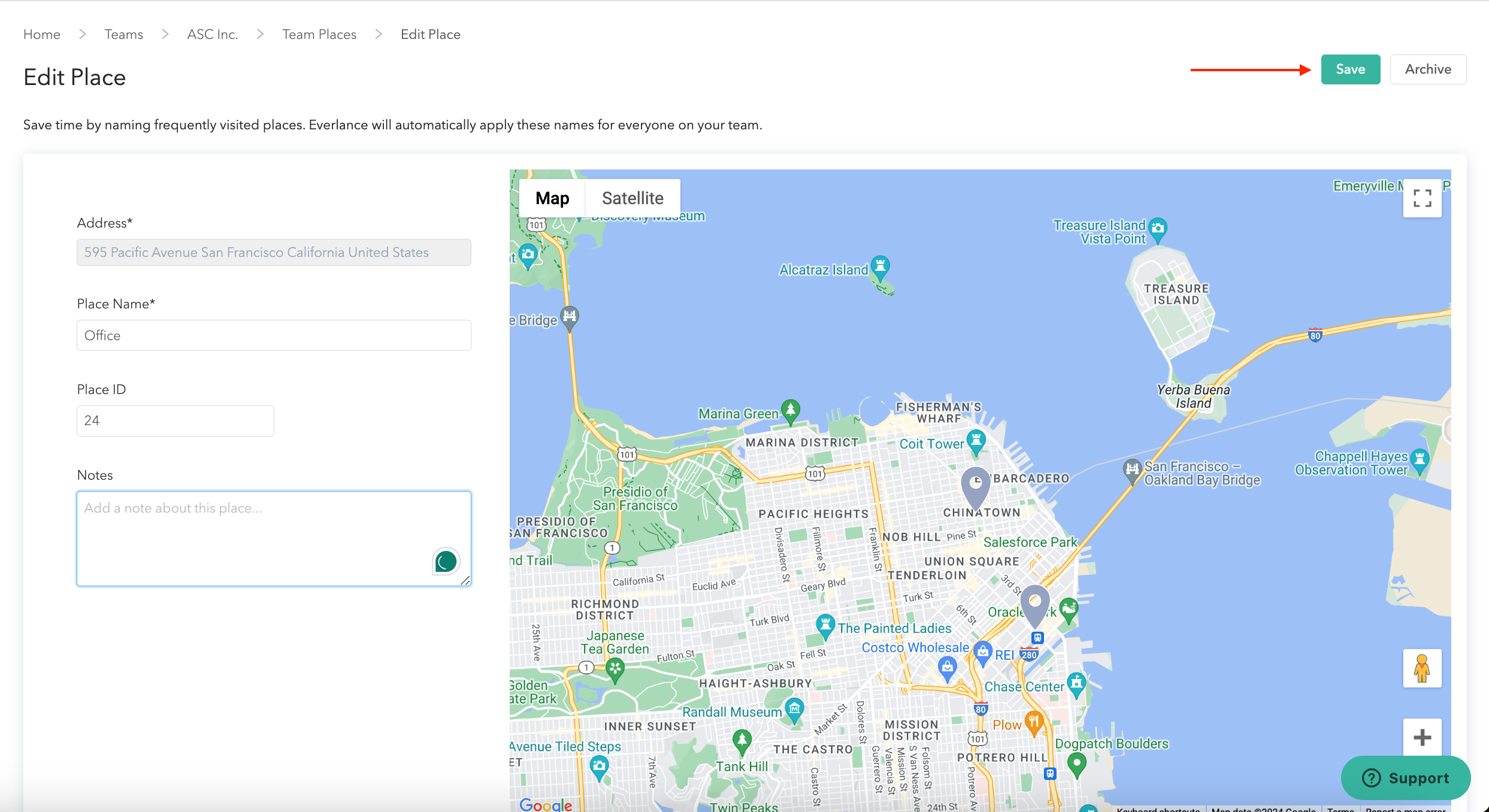Click the Painted Ladies map marker
Screen dimensions: 1489x812
pos(825,625)
